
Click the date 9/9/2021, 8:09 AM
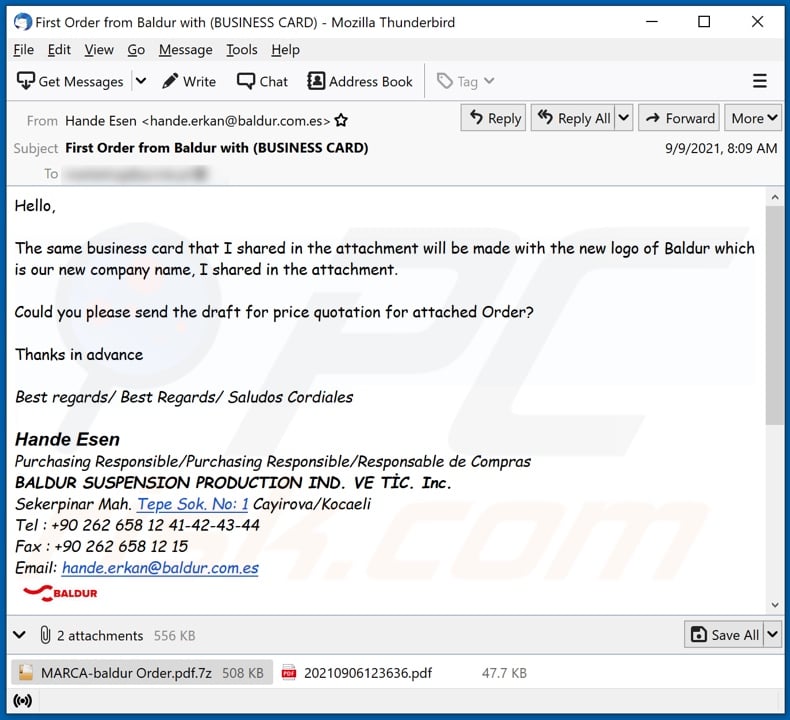point(720,148)
